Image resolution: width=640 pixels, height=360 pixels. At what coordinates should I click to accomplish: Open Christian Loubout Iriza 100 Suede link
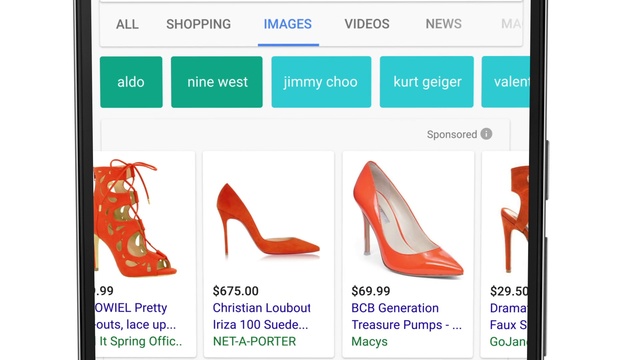click(262, 316)
